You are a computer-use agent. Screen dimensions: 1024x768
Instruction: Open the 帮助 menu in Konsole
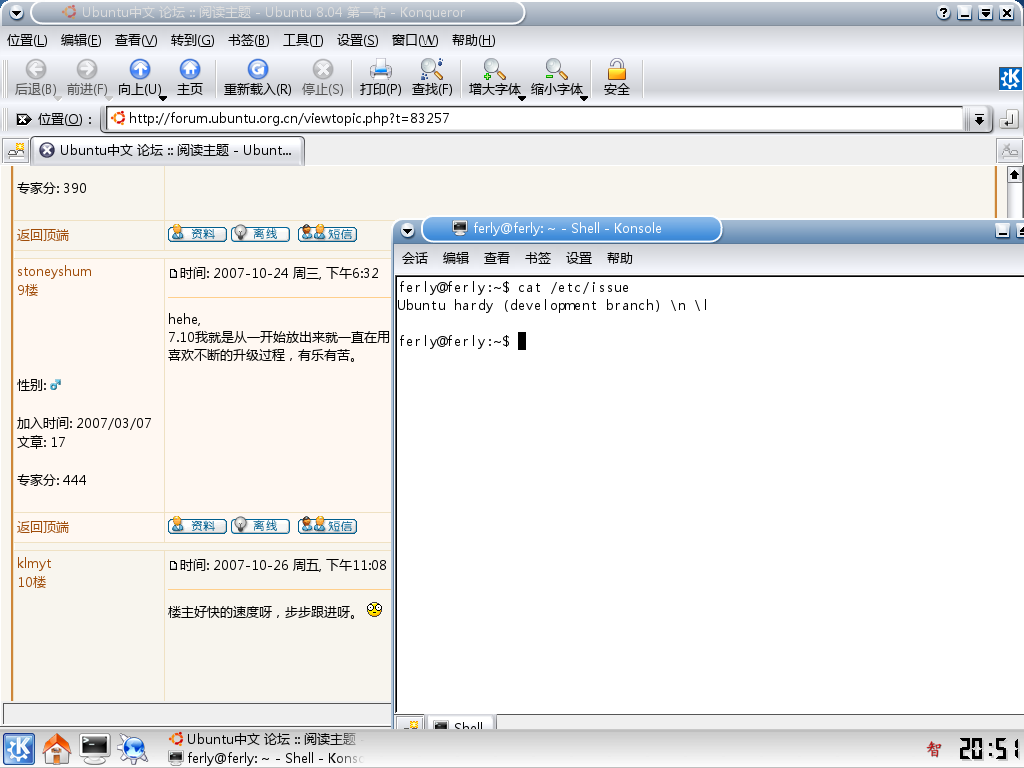620,259
